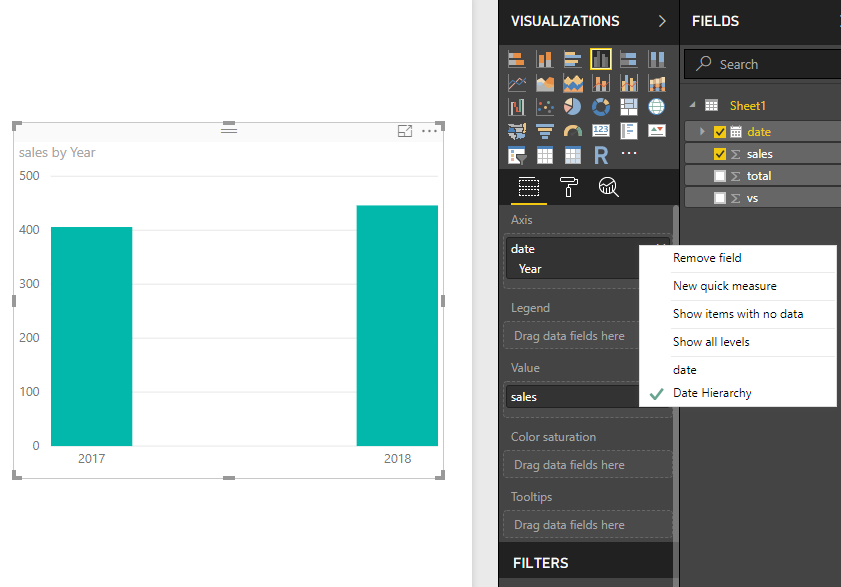Select the donut chart visualization
The image size is (841, 587).
coord(601,107)
